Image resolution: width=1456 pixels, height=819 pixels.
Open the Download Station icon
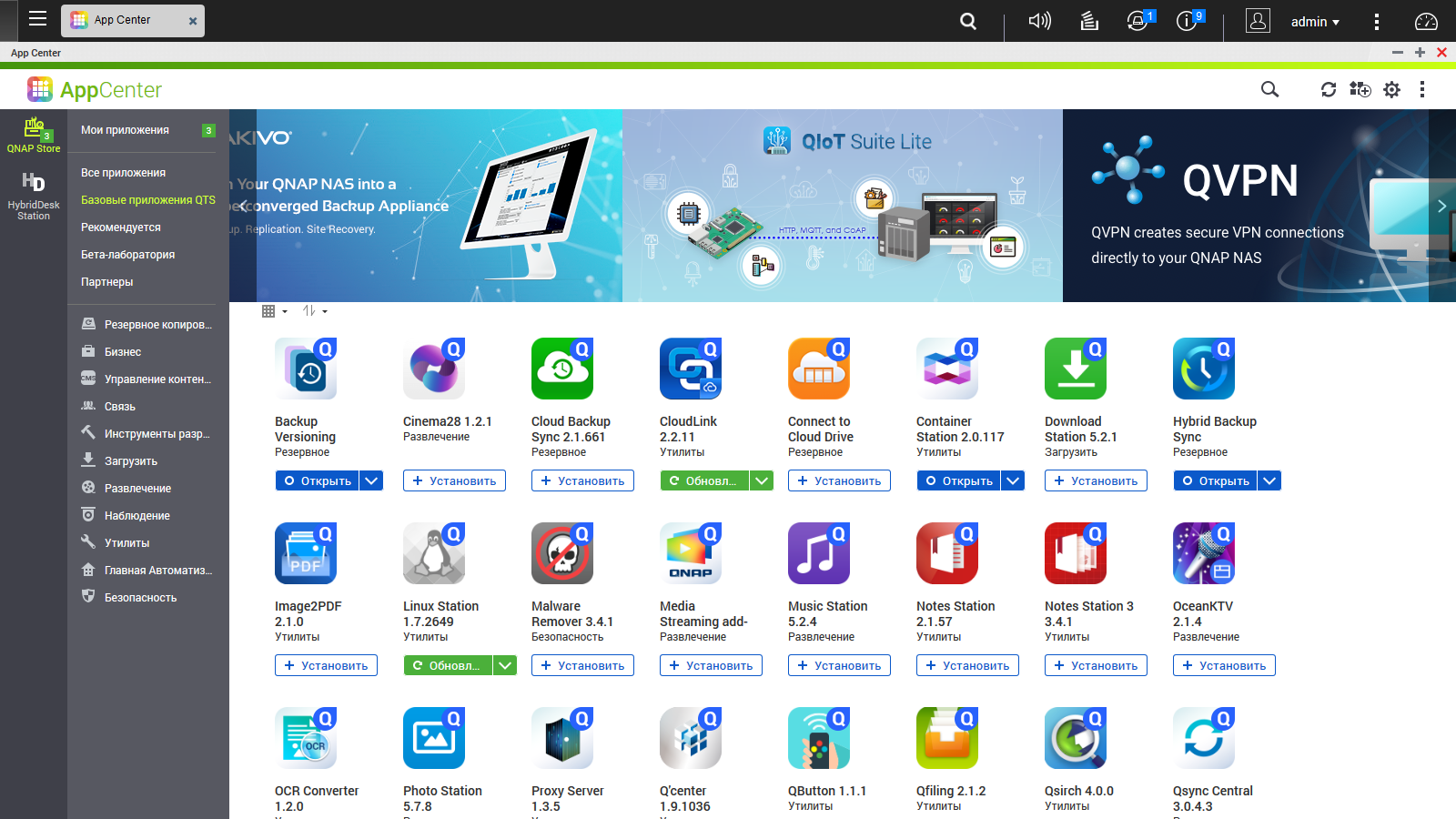(x=1076, y=369)
